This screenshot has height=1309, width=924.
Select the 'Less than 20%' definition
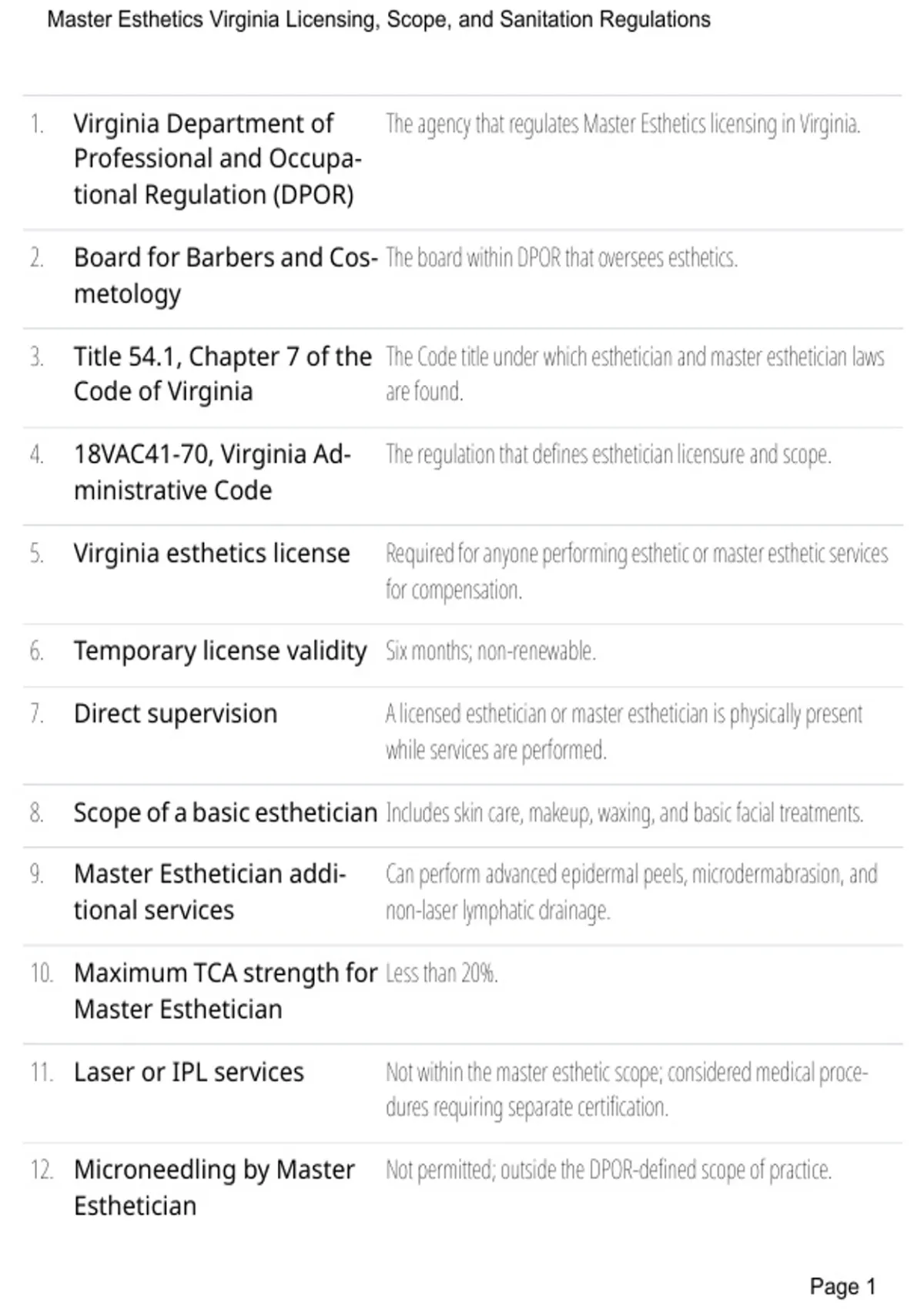point(442,973)
